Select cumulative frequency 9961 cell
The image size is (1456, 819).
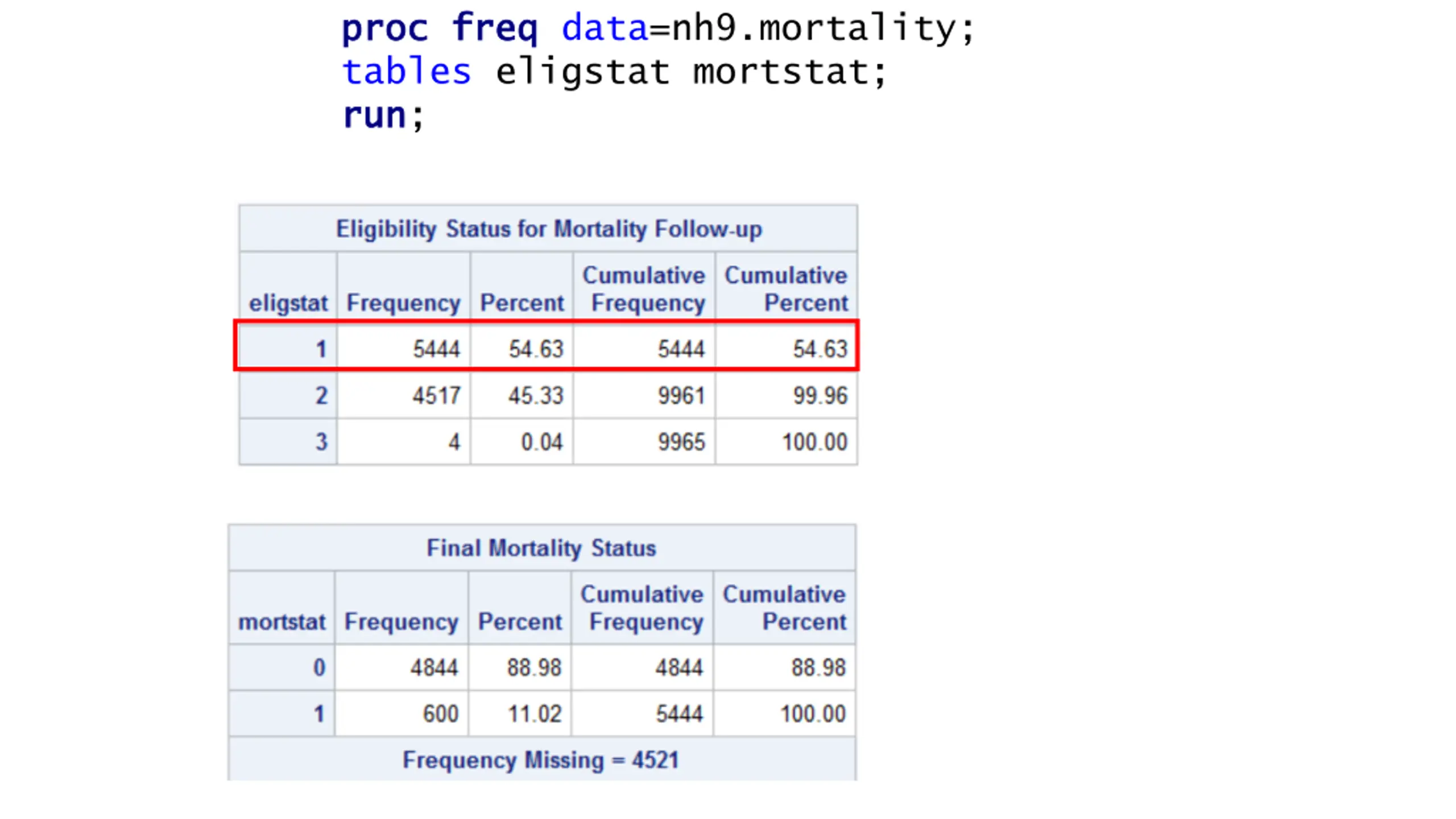681,395
